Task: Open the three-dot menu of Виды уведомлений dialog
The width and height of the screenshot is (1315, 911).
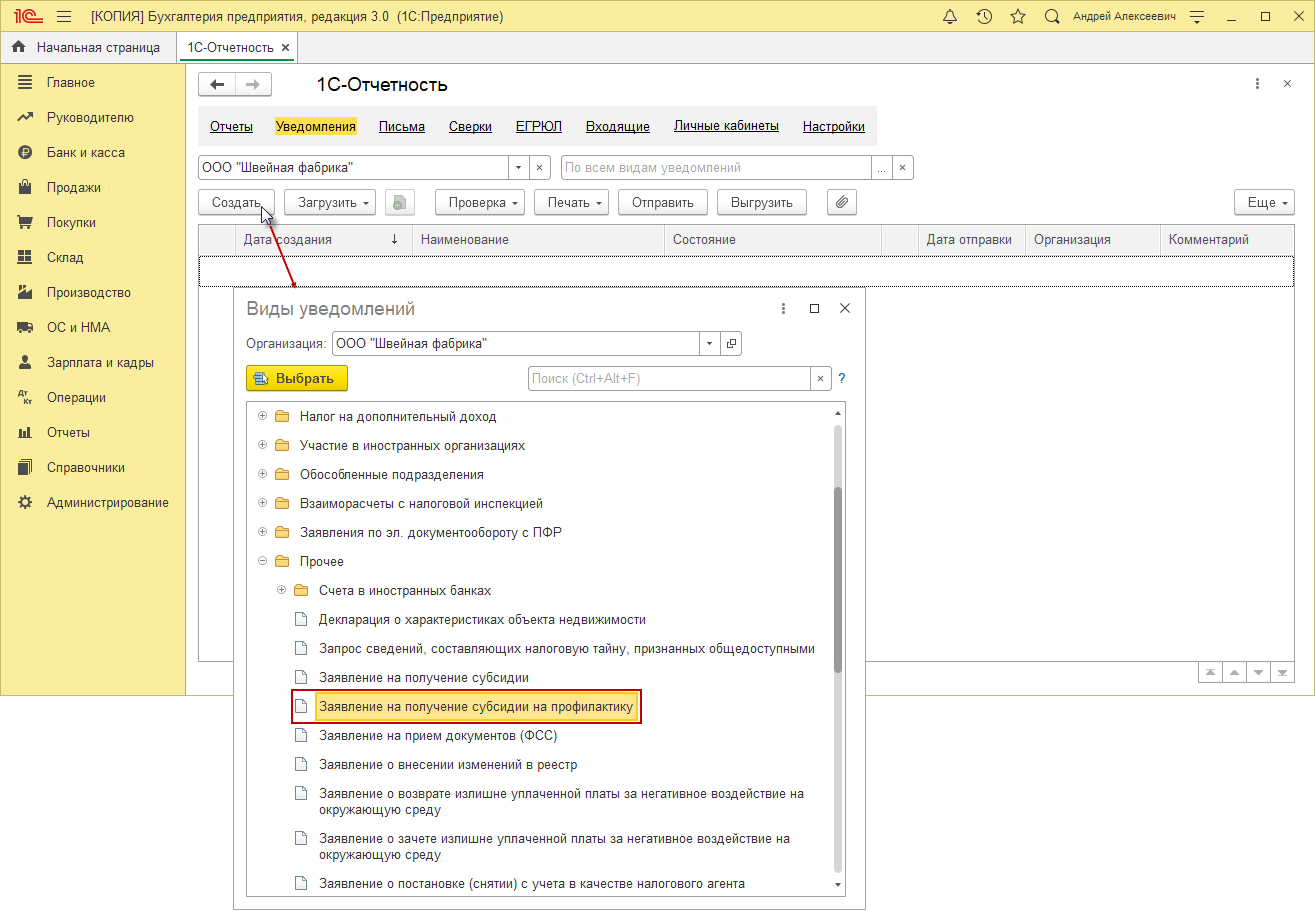Action: (784, 309)
